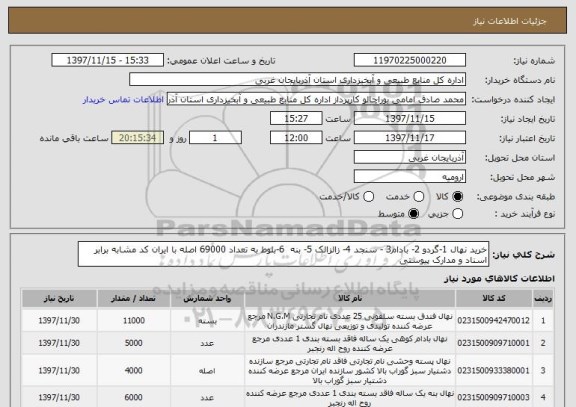The width and height of the screenshot is (576, 407).
Task: Click the تاریخ نیاز column header
Action: click(59, 298)
